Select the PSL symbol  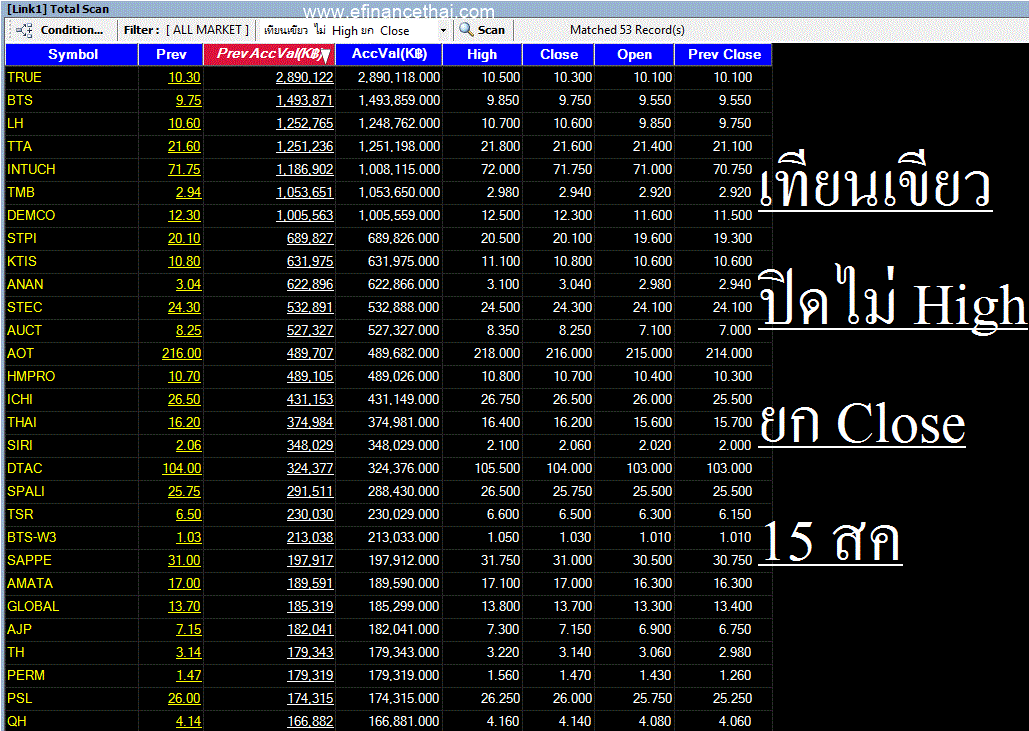tap(19, 698)
